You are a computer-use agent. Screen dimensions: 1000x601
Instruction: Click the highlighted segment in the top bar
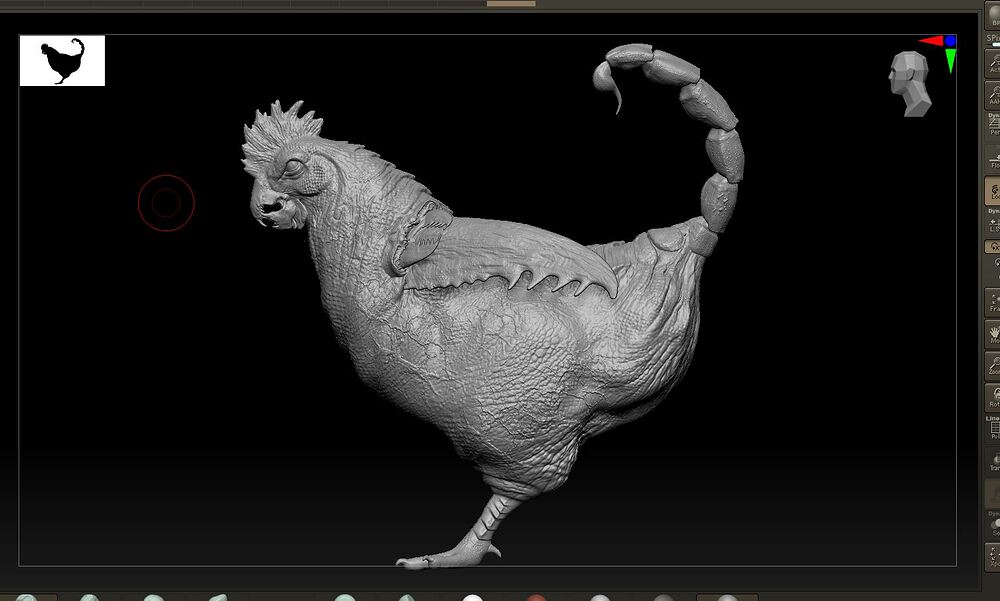click(x=511, y=3)
